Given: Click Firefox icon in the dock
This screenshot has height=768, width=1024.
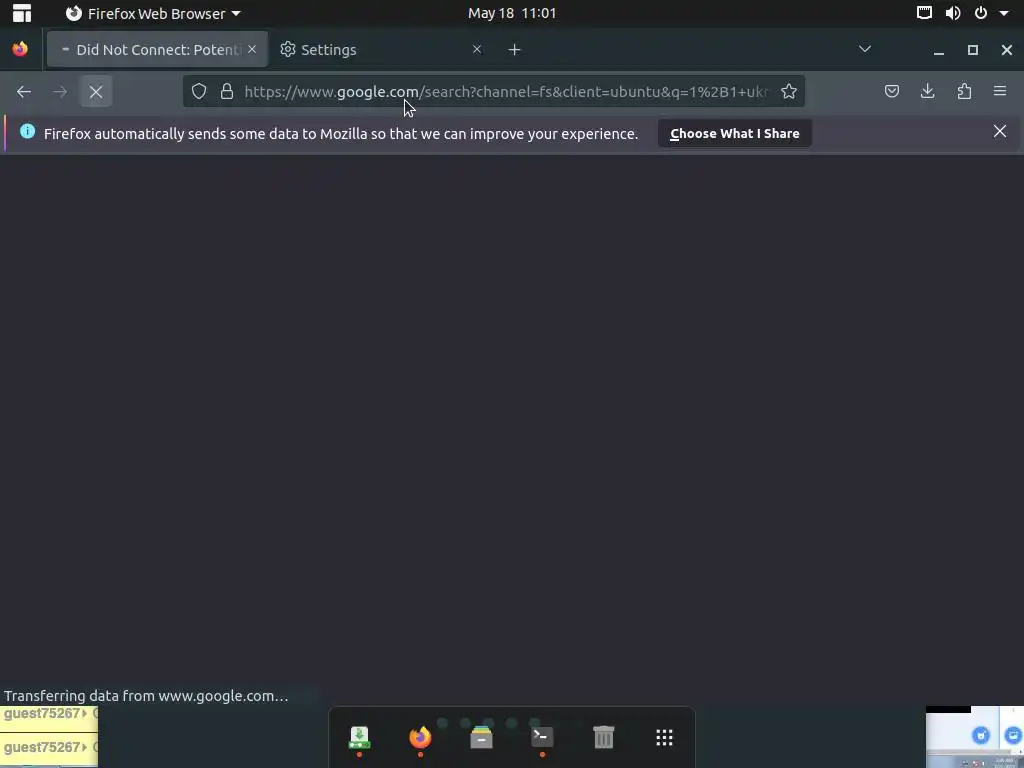Looking at the screenshot, I should pyautogui.click(x=420, y=737).
